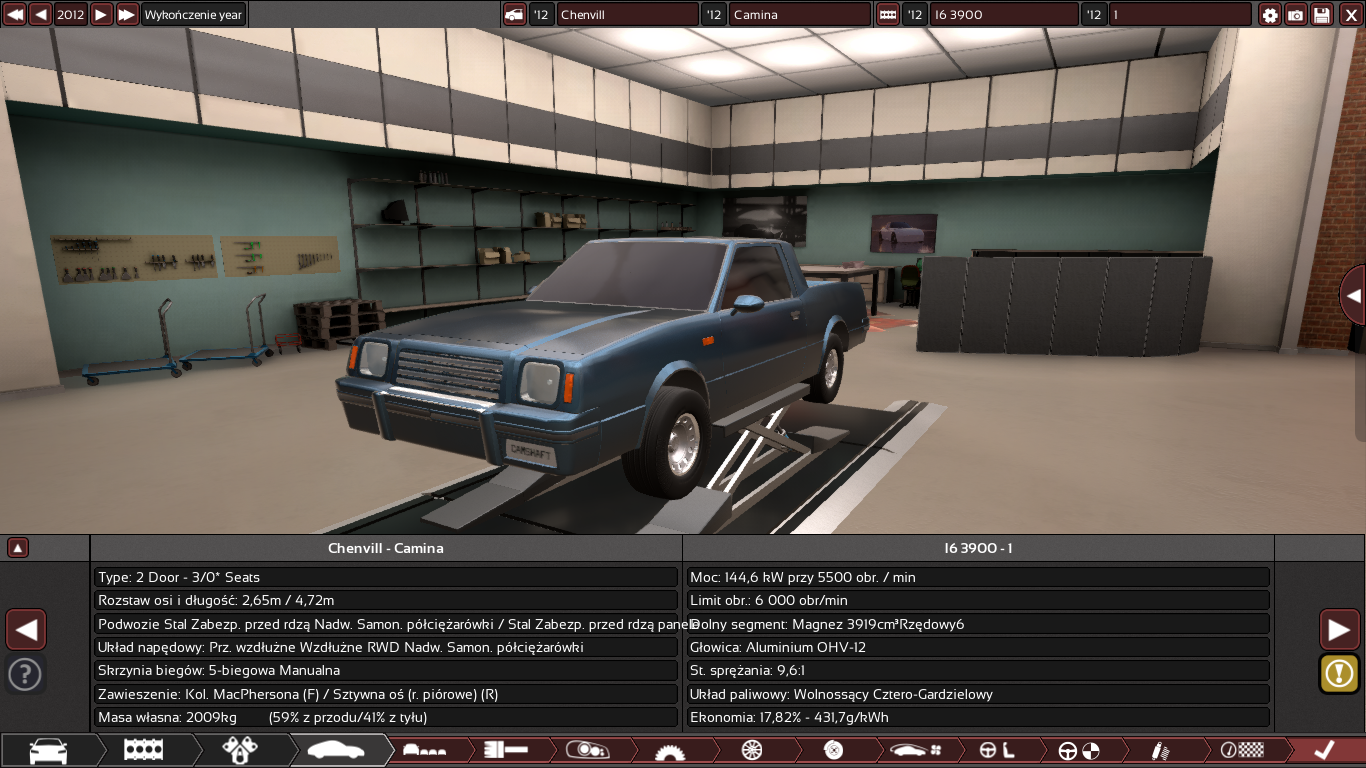This screenshot has height=768, width=1366.
Task: Open the brake disc tab
Action: [833, 750]
